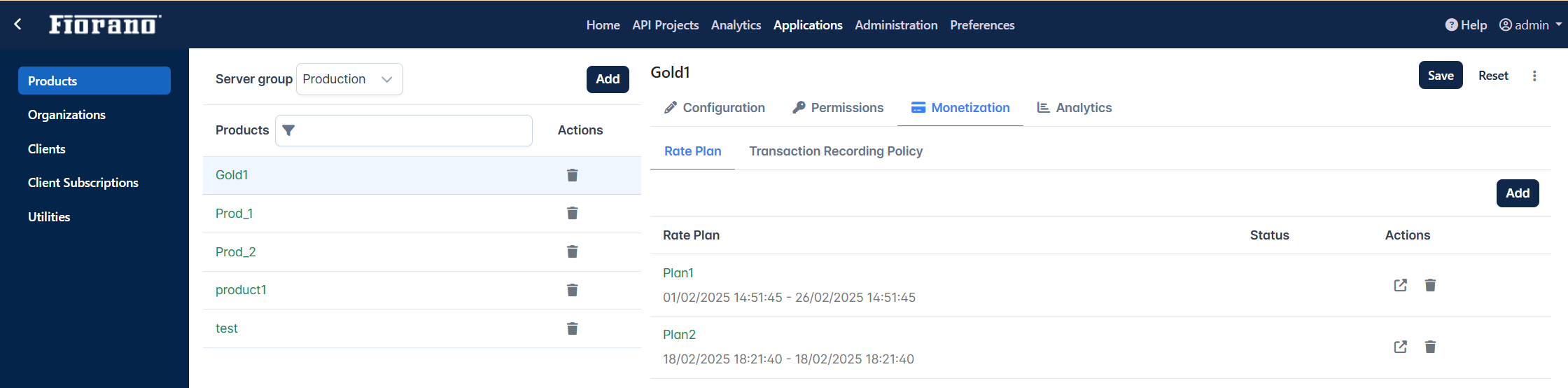The image size is (1568, 388).
Task: Open Clients in the sidebar
Action: click(x=46, y=149)
